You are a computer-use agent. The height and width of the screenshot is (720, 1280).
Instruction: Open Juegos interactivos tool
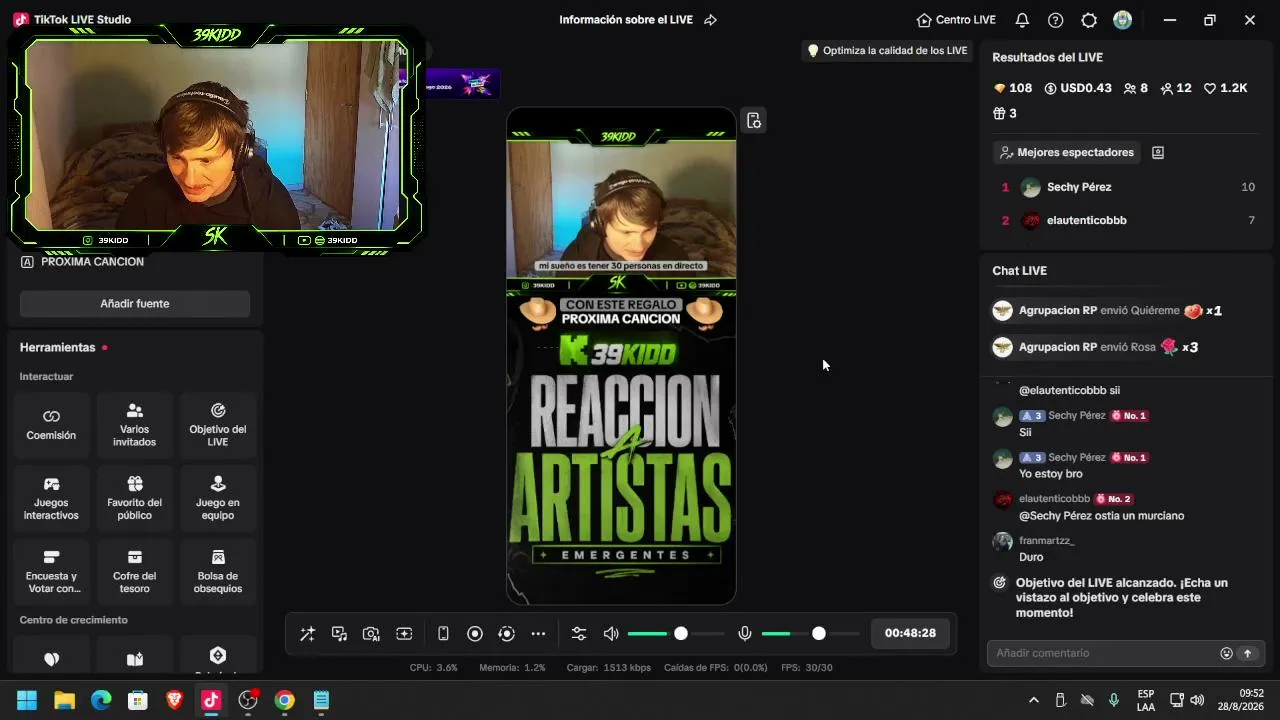pos(51,498)
